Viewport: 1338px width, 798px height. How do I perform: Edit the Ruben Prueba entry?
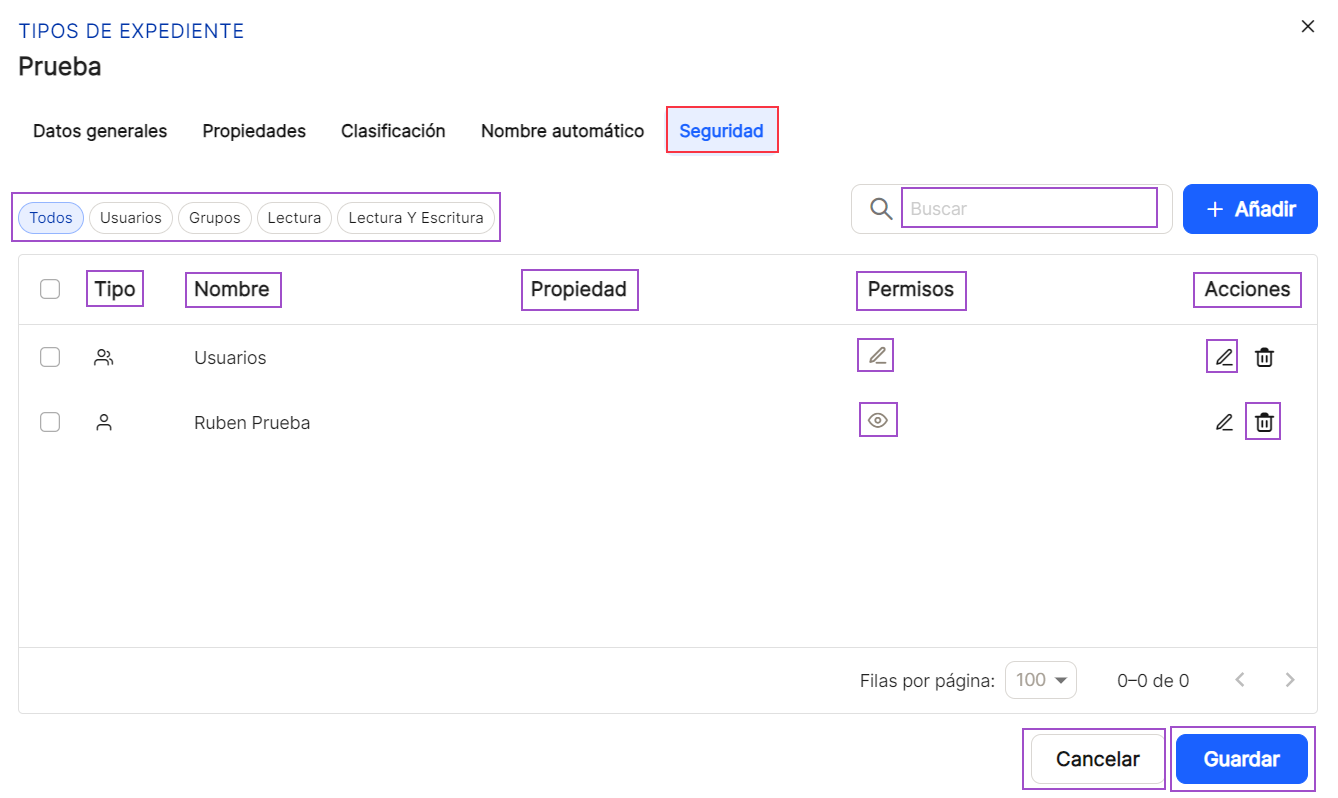coord(1223,422)
